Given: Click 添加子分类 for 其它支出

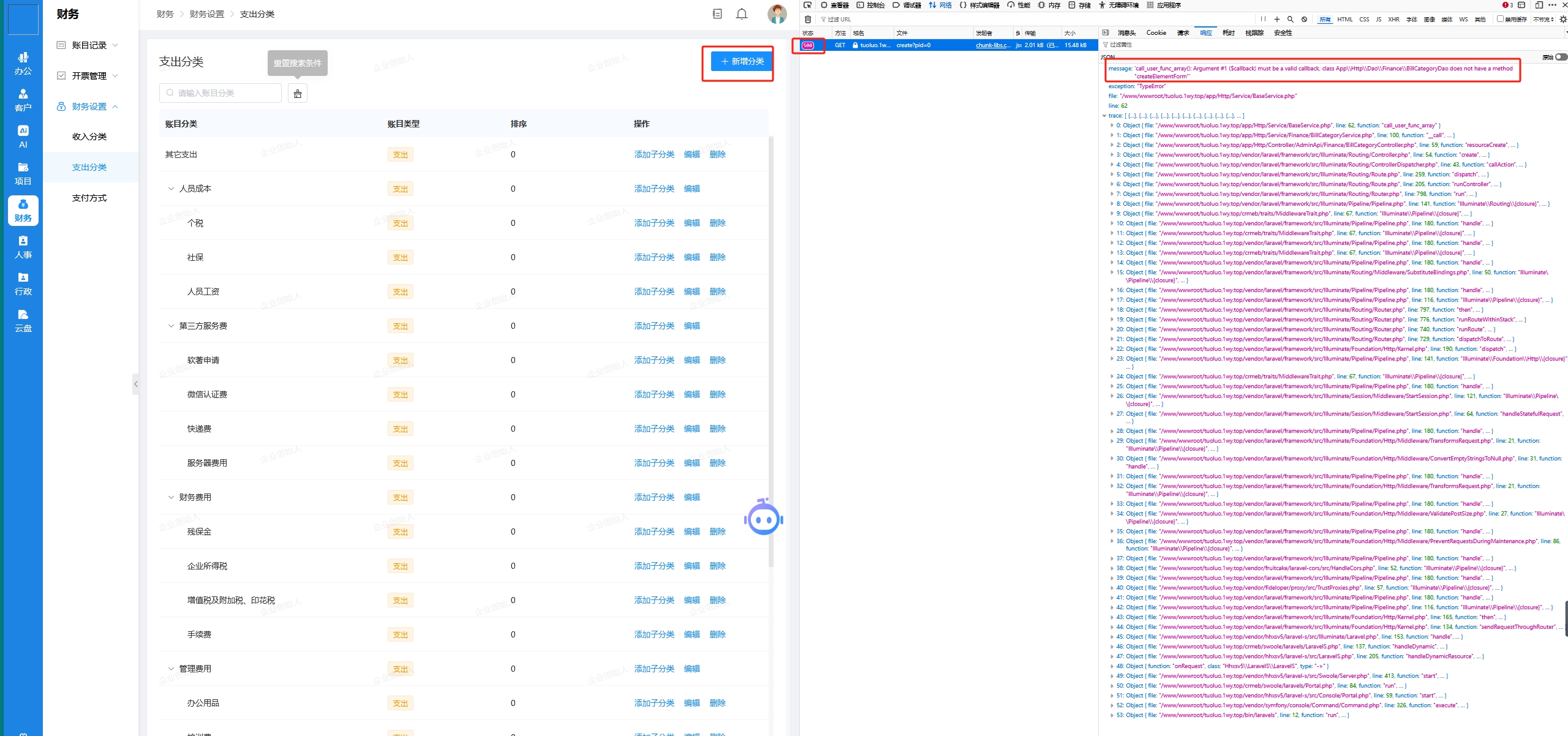Looking at the screenshot, I should 654,154.
